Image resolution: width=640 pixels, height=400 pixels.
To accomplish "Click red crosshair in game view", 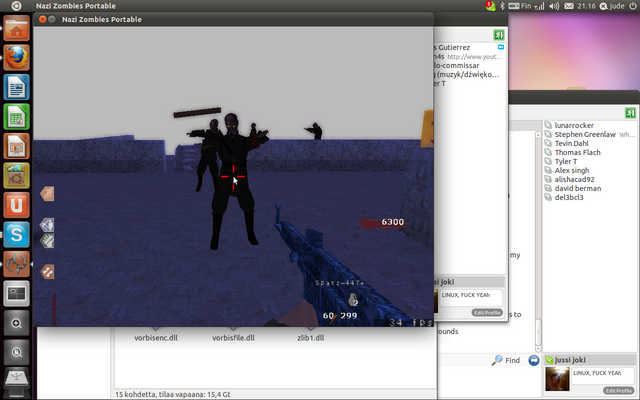I will point(233,177).
